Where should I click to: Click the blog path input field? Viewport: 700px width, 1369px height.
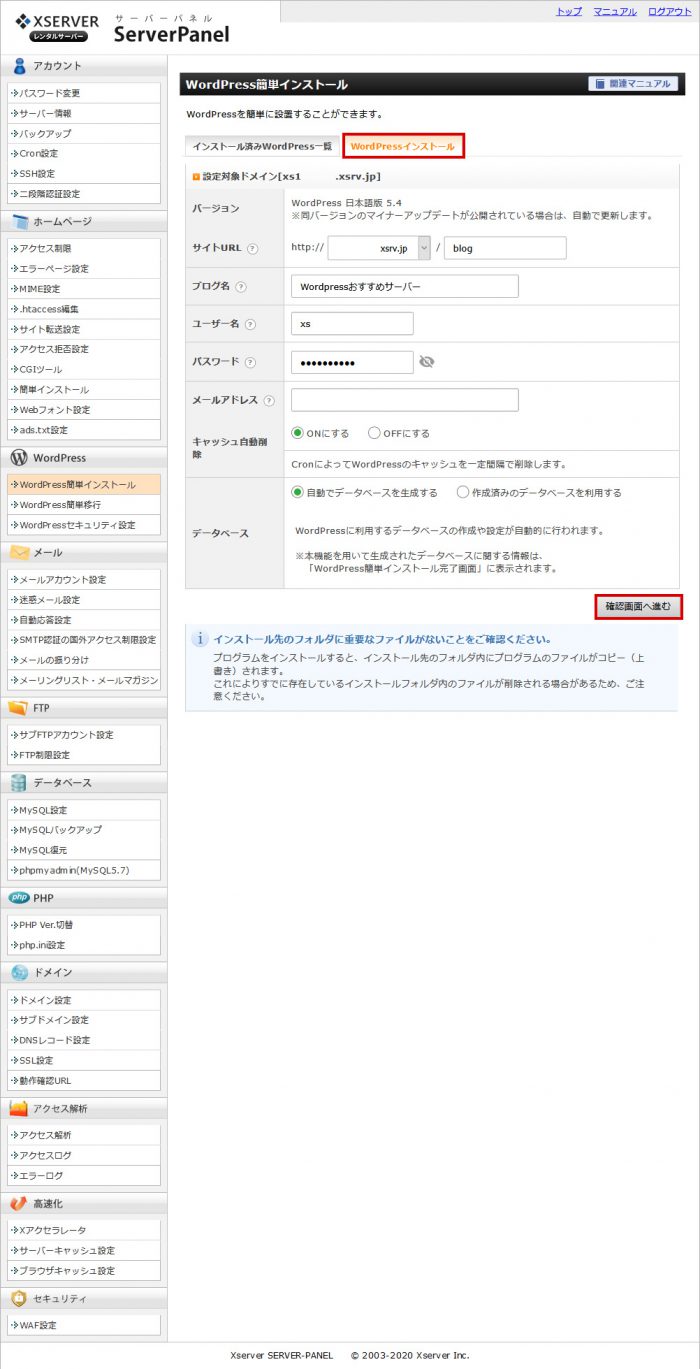tap(505, 248)
